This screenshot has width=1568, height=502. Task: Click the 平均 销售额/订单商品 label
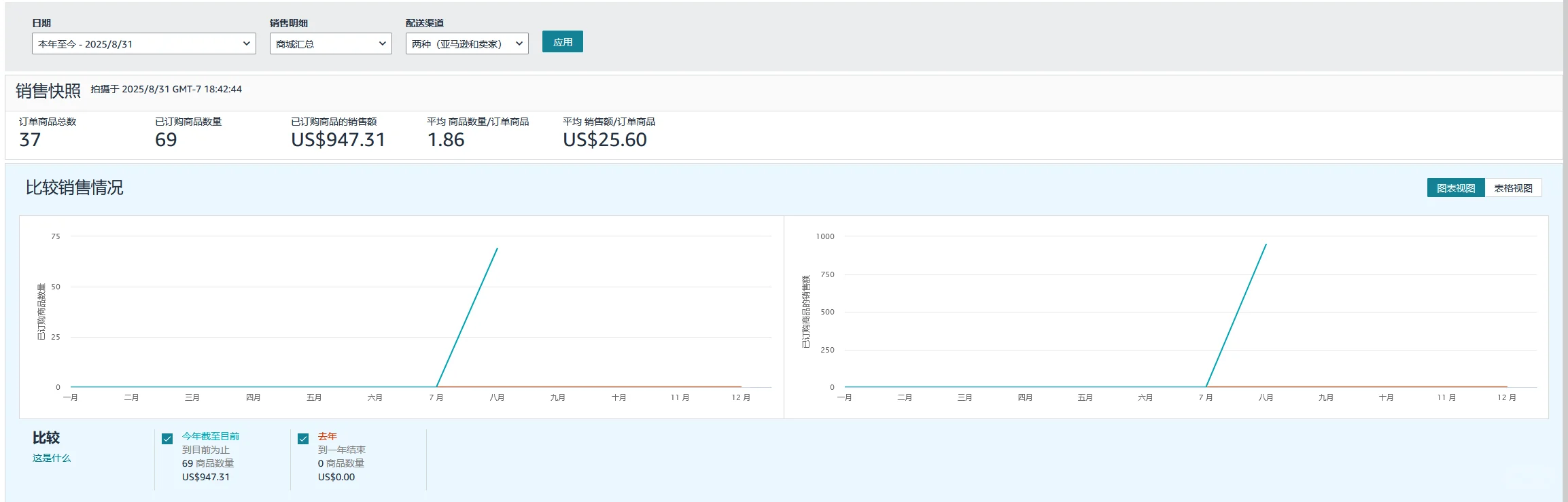pos(609,122)
